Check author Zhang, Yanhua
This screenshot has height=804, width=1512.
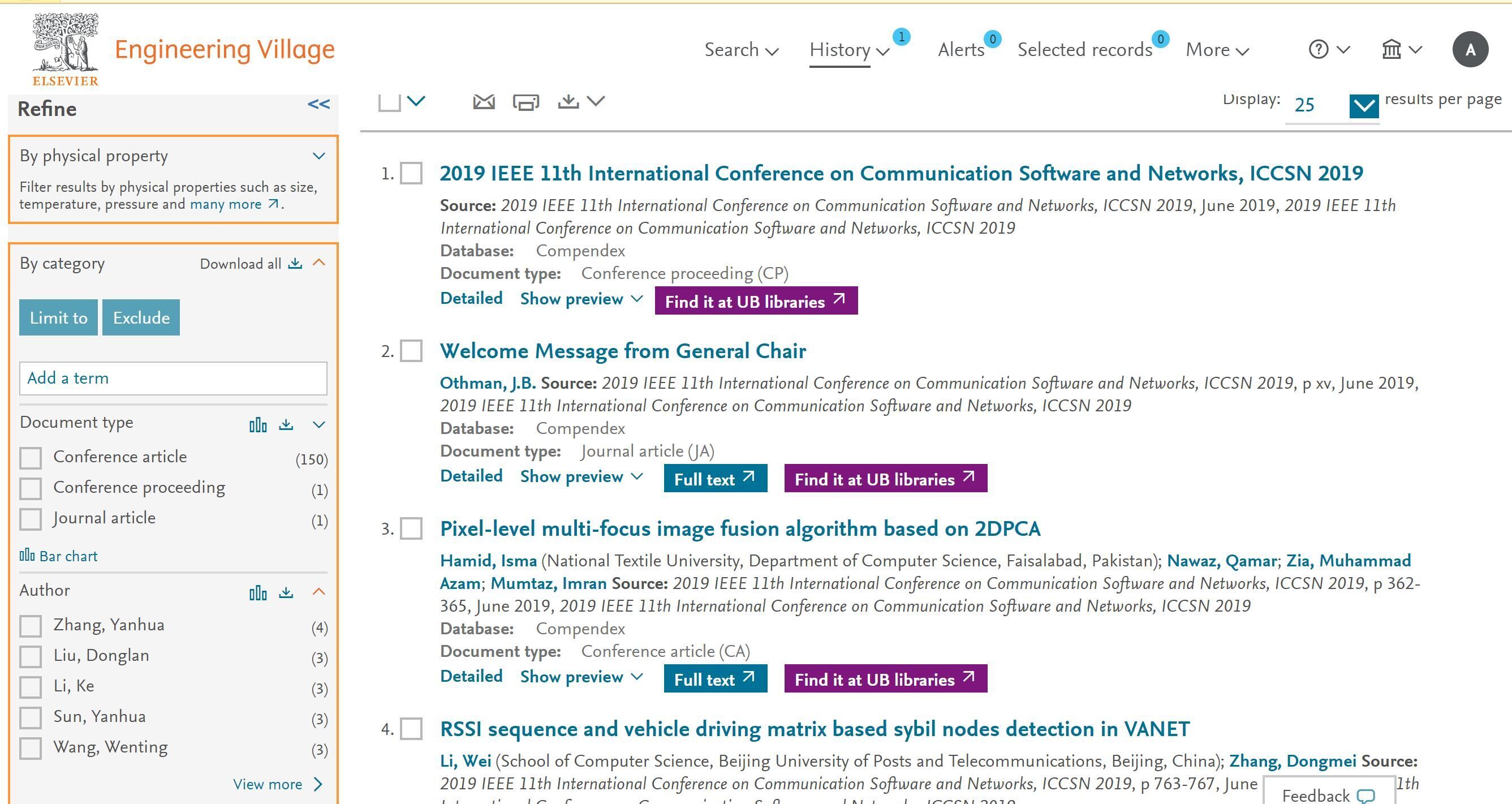(31, 626)
